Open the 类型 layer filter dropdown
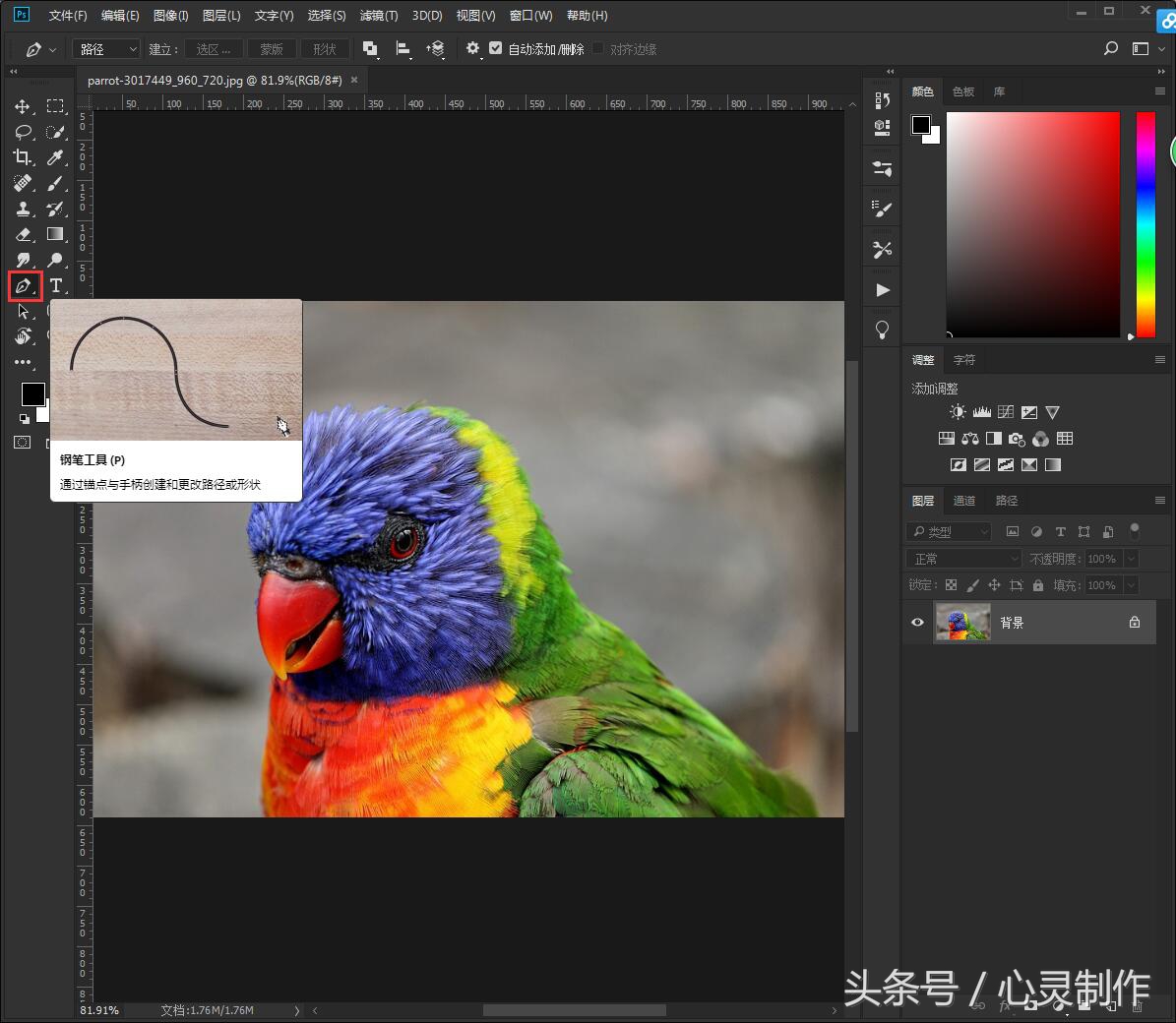Image resolution: width=1176 pixels, height=1023 pixels. tap(950, 531)
